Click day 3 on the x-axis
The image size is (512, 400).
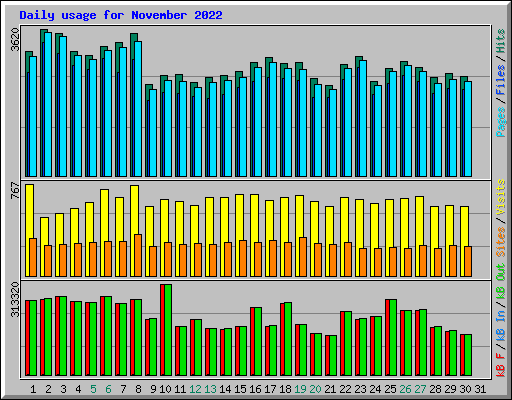pos(63,389)
